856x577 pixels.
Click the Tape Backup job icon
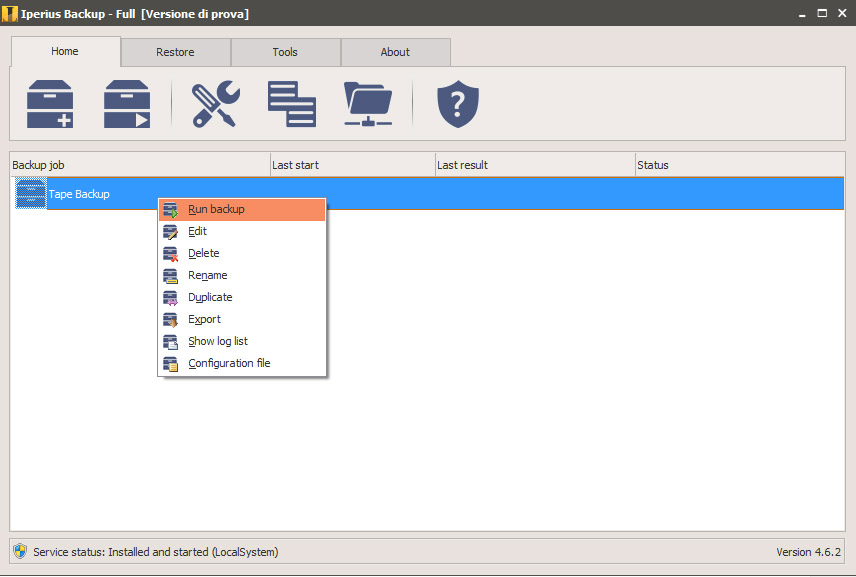pos(31,193)
